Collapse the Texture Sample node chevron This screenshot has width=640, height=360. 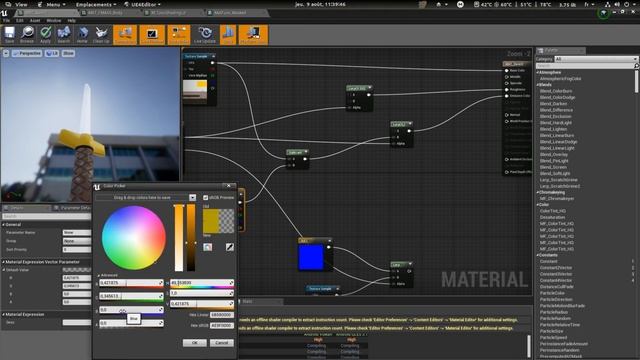coord(213,56)
